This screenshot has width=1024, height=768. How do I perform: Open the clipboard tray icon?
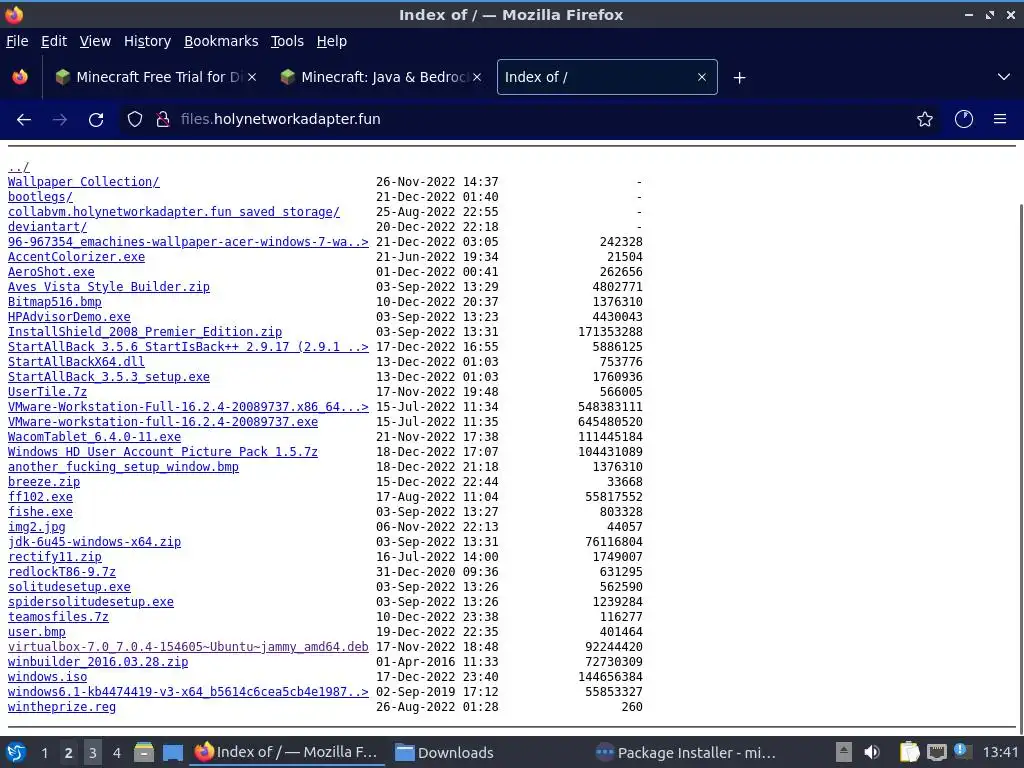pyautogui.click(x=909, y=752)
